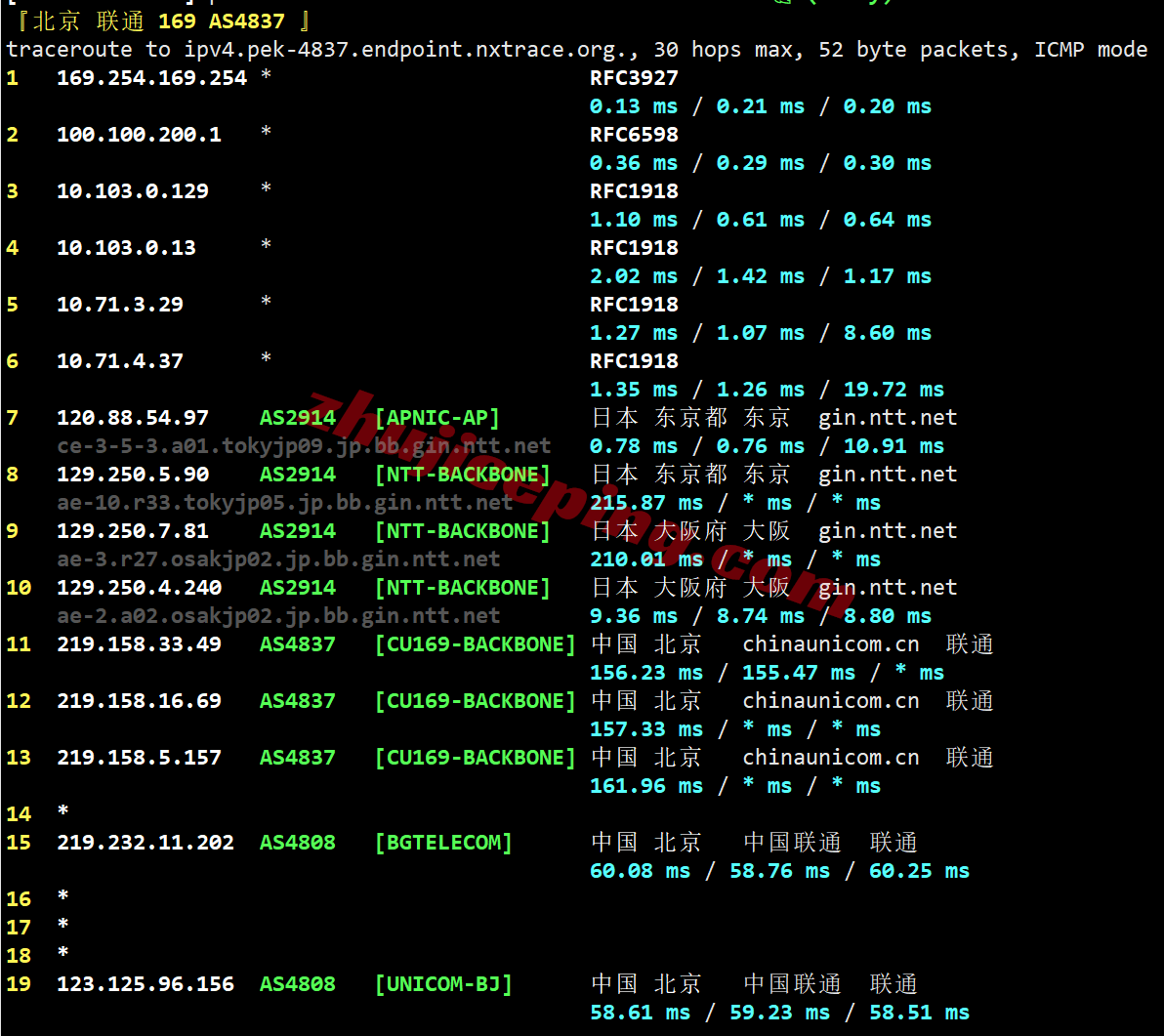1164x1036 pixels.
Task: Click the IP address 219.232.11.202
Action: coord(145,843)
